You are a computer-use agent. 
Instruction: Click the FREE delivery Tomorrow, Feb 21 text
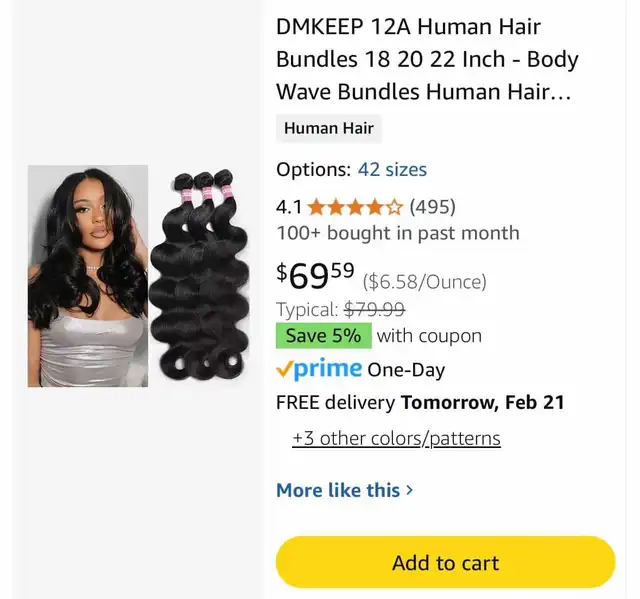(x=420, y=402)
